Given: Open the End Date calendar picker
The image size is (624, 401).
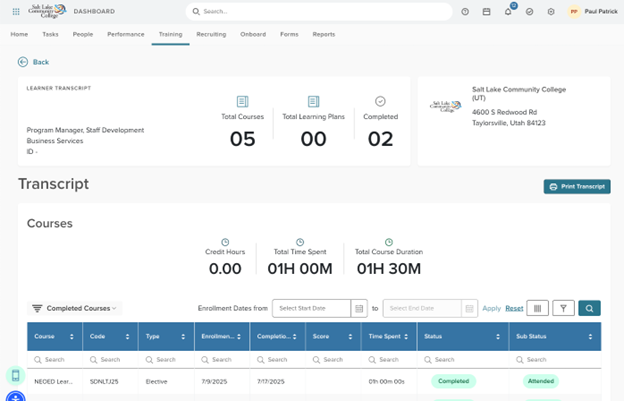Looking at the screenshot, I should [469, 309].
